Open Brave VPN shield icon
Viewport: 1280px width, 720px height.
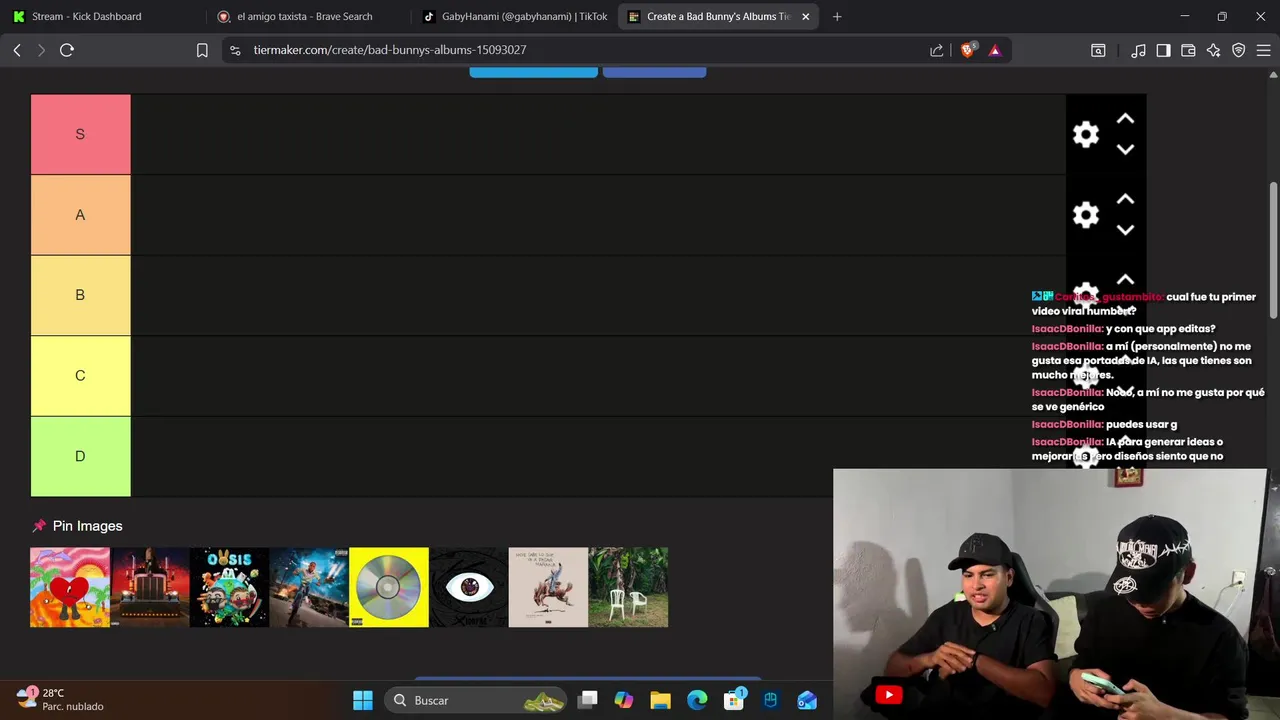coord(1238,50)
